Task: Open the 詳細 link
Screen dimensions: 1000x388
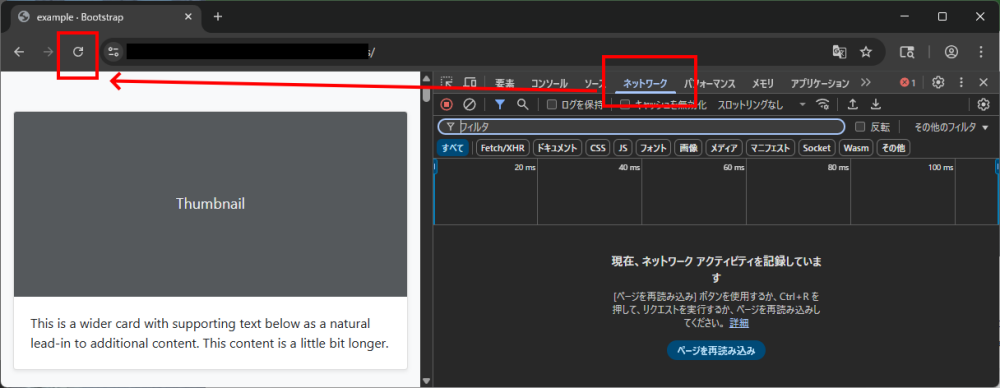Action: tap(739, 324)
